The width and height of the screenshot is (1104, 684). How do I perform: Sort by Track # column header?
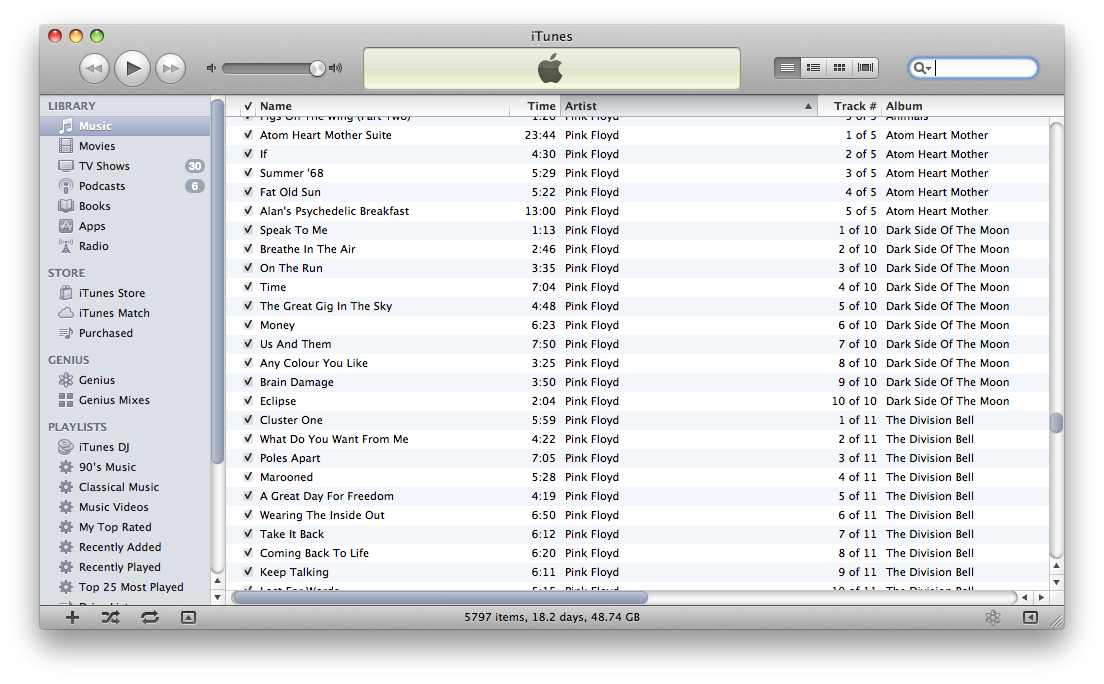pos(849,106)
